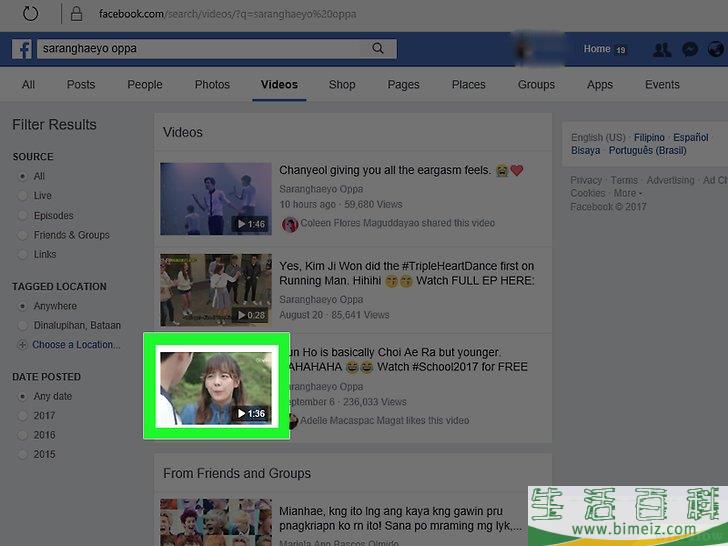Open the Privacy footer link
This screenshot has height=546, width=728.
click(x=586, y=180)
